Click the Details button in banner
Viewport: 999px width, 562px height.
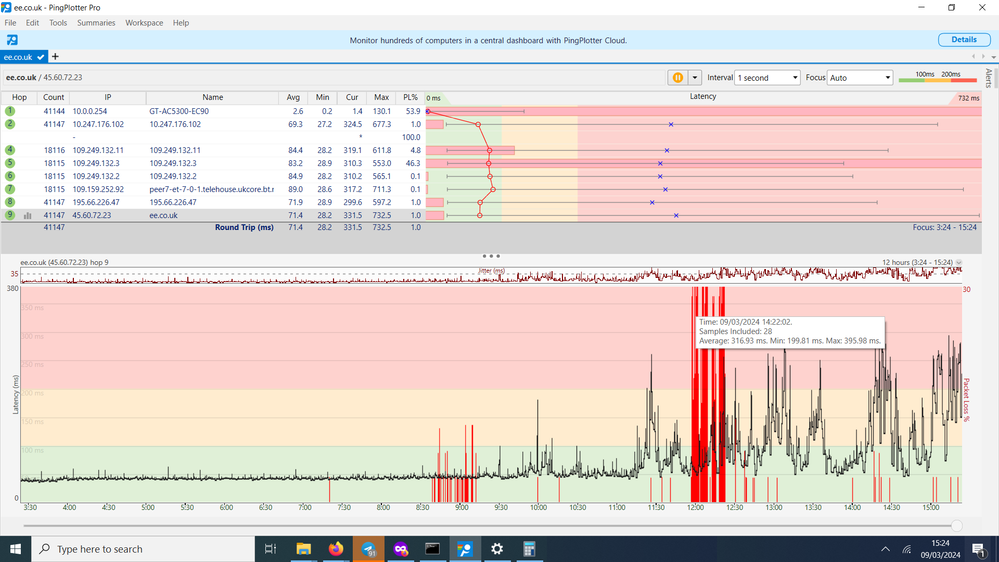coord(963,40)
